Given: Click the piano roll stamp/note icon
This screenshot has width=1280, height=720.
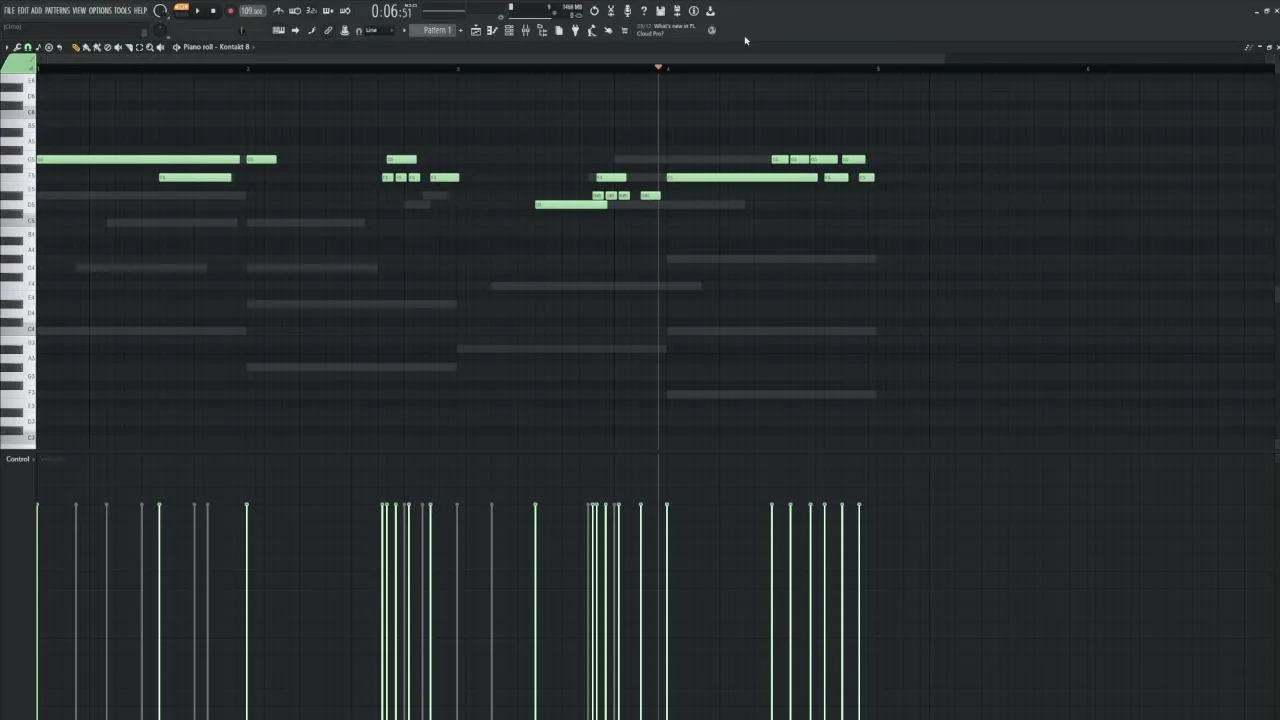Looking at the screenshot, I should click(x=38, y=47).
